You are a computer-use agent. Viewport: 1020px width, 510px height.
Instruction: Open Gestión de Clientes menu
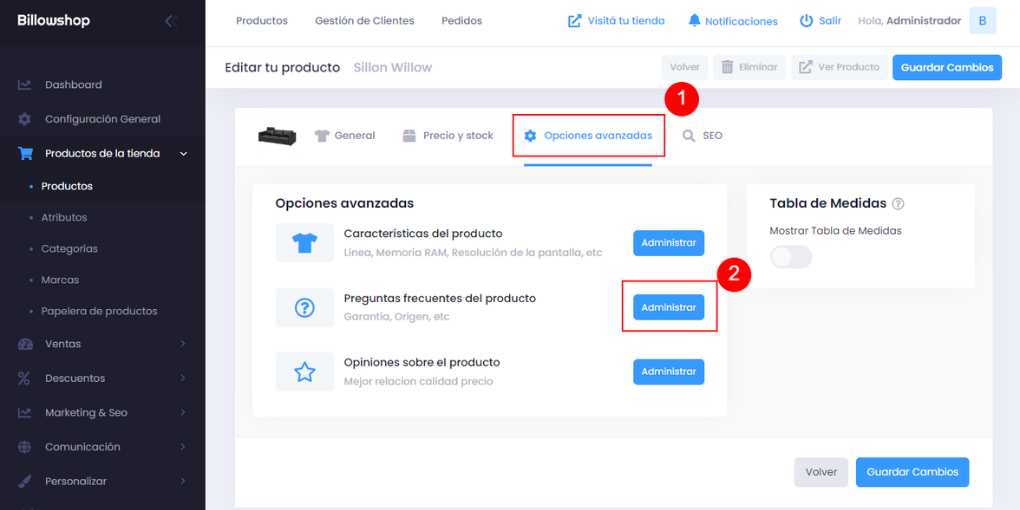coord(364,21)
